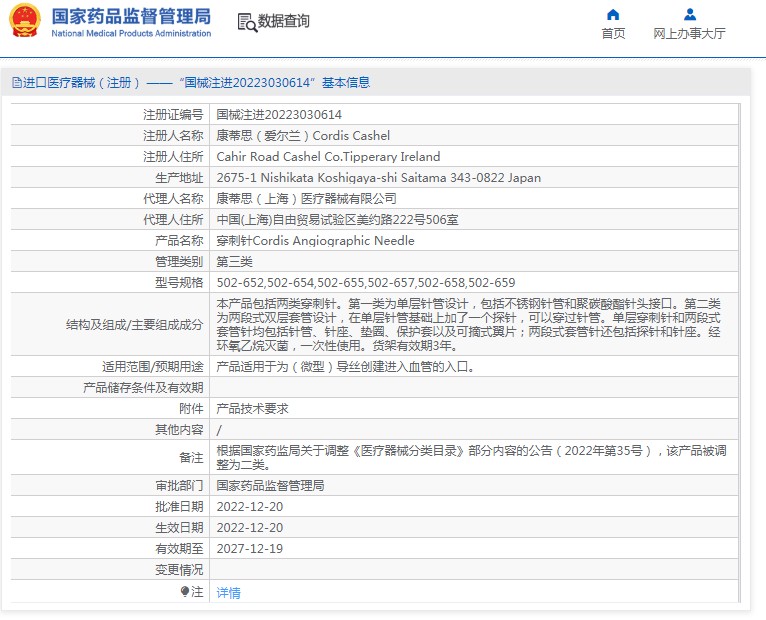Viewport: 766px width, 620px height.
Task: Click the 生产地址 row label
Action: [179, 178]
